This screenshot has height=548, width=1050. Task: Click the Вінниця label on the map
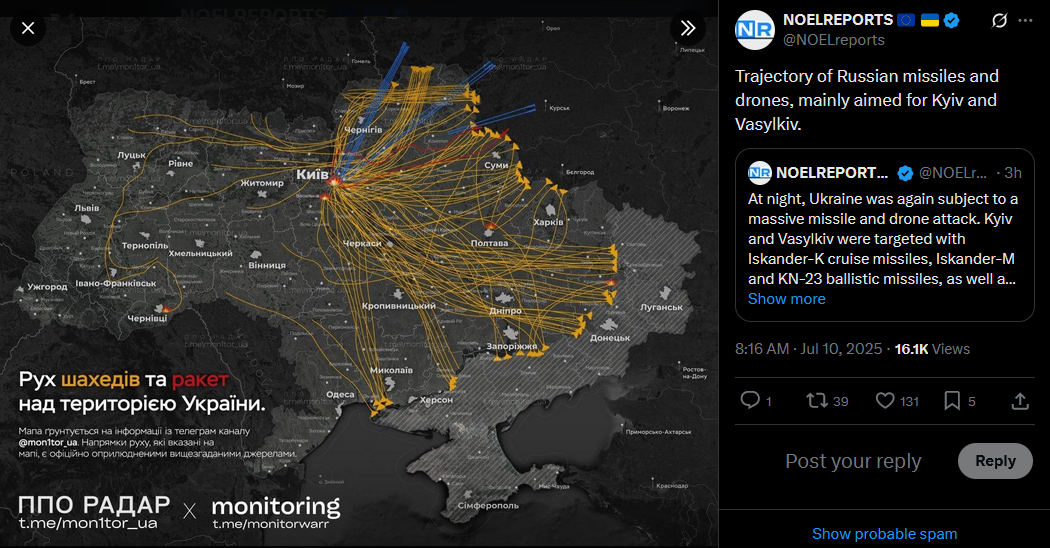pos(267,265)
